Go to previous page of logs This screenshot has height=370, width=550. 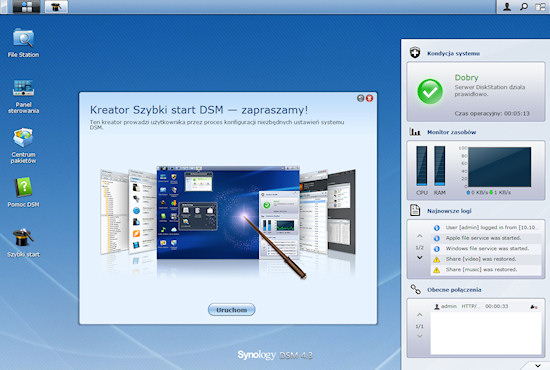click(x=420, y=236)
